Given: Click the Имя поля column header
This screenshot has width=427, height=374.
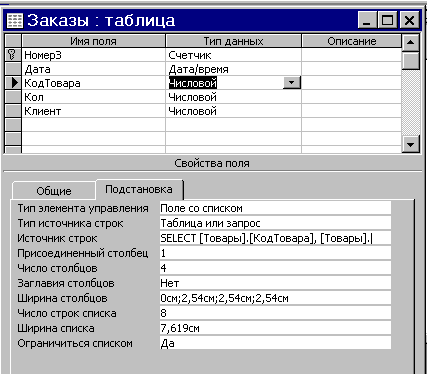Looking at the screenshot, I should coord(93,41).
